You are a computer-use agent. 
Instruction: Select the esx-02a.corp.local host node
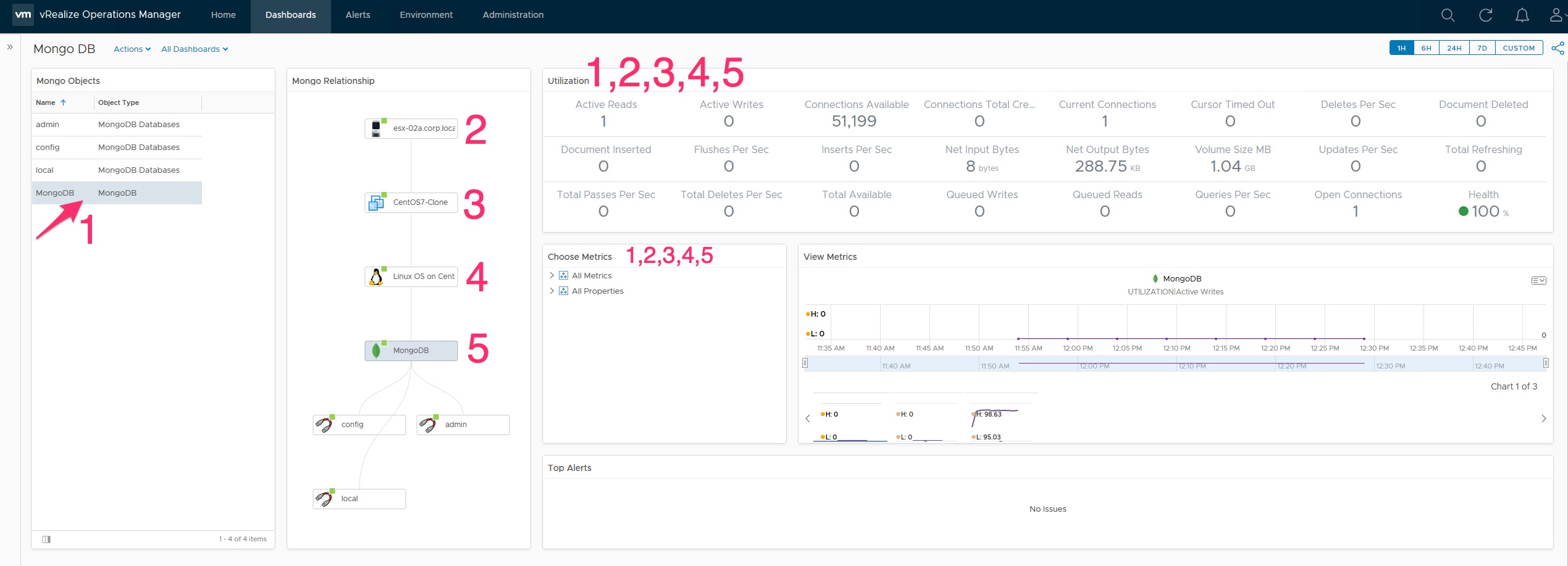pyautogui.click(x=411, y=128)
